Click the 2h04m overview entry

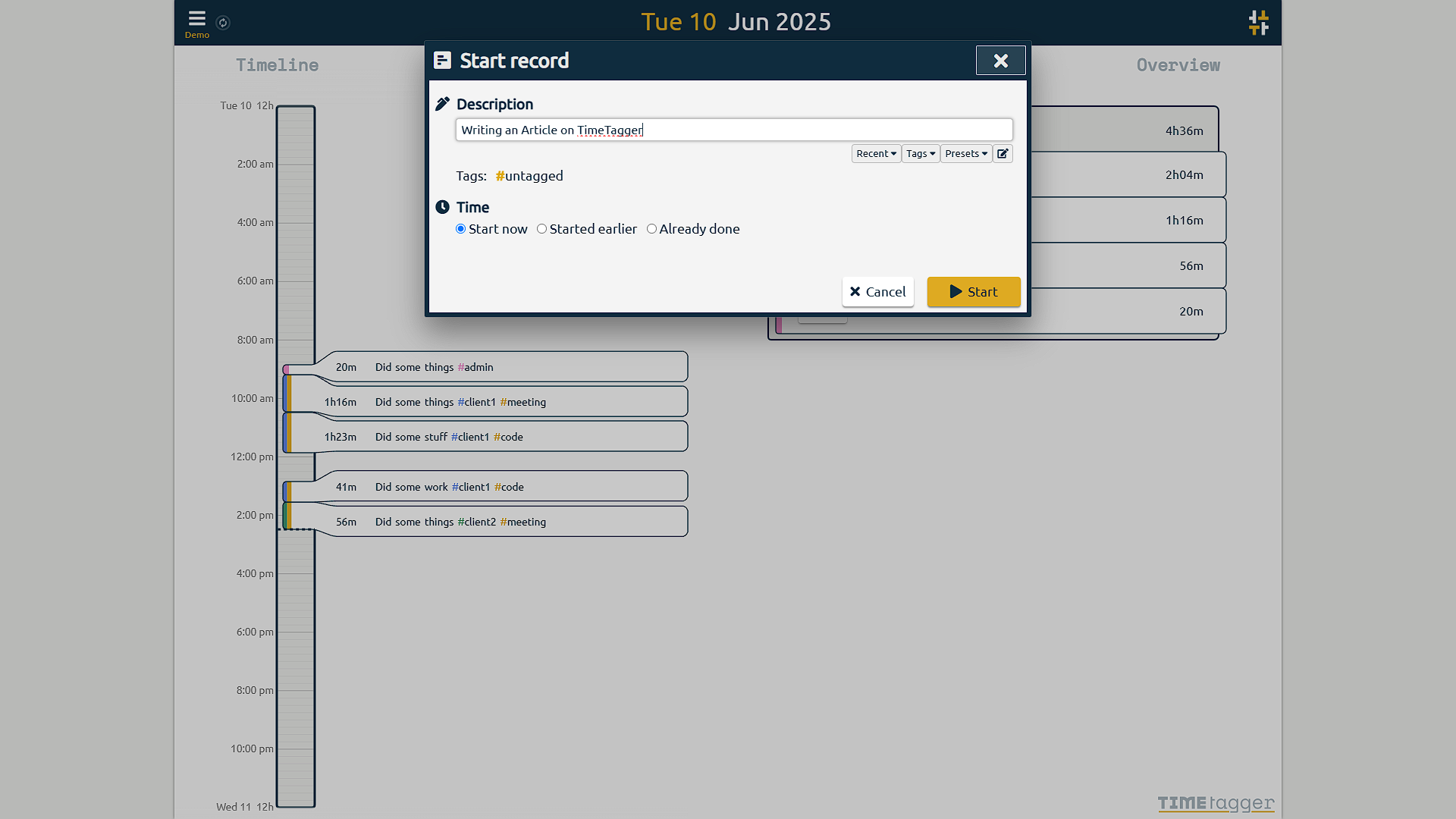point(1184,175)
